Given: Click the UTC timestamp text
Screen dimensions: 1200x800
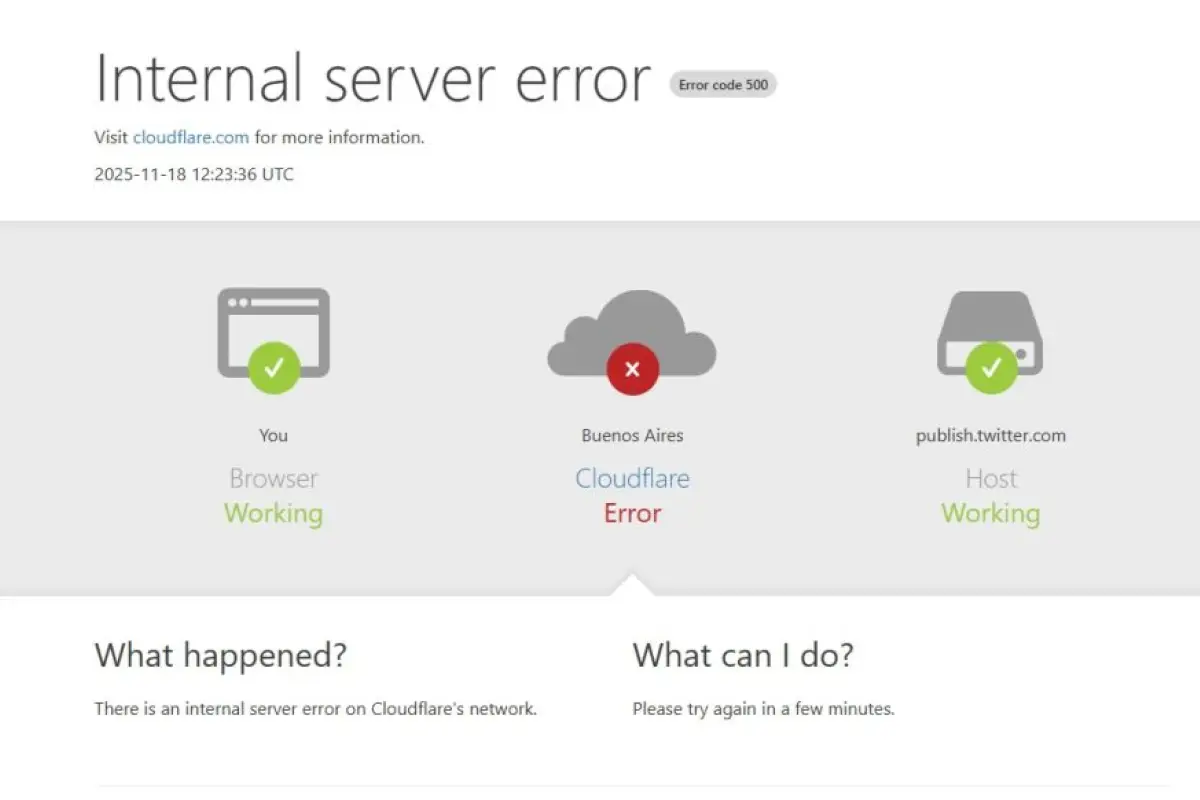Looking at the screenshot, I should (x=193, y=174).
